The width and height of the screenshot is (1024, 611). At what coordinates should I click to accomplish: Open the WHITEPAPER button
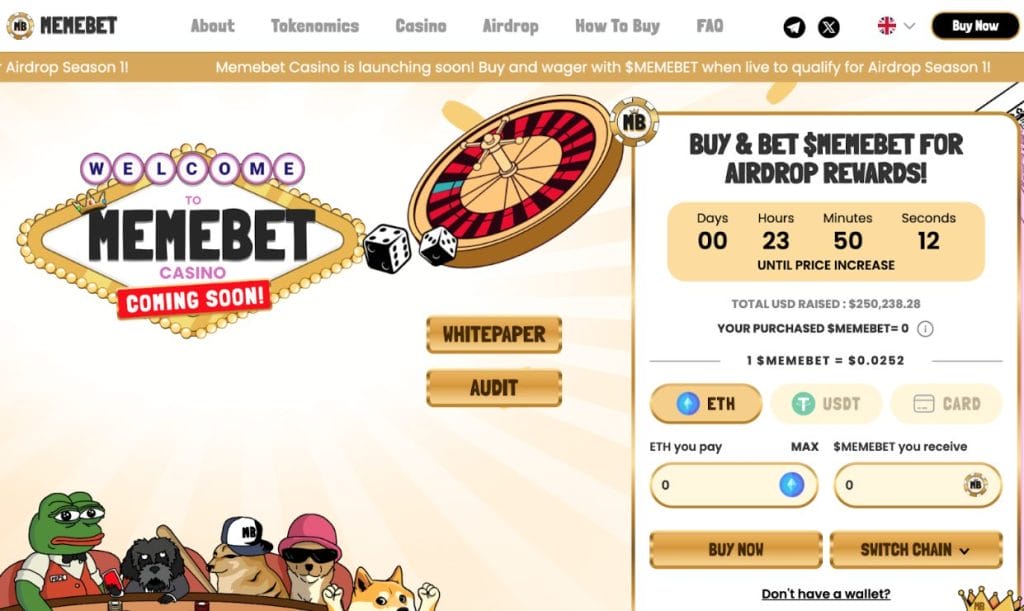(x=494, y=335)
